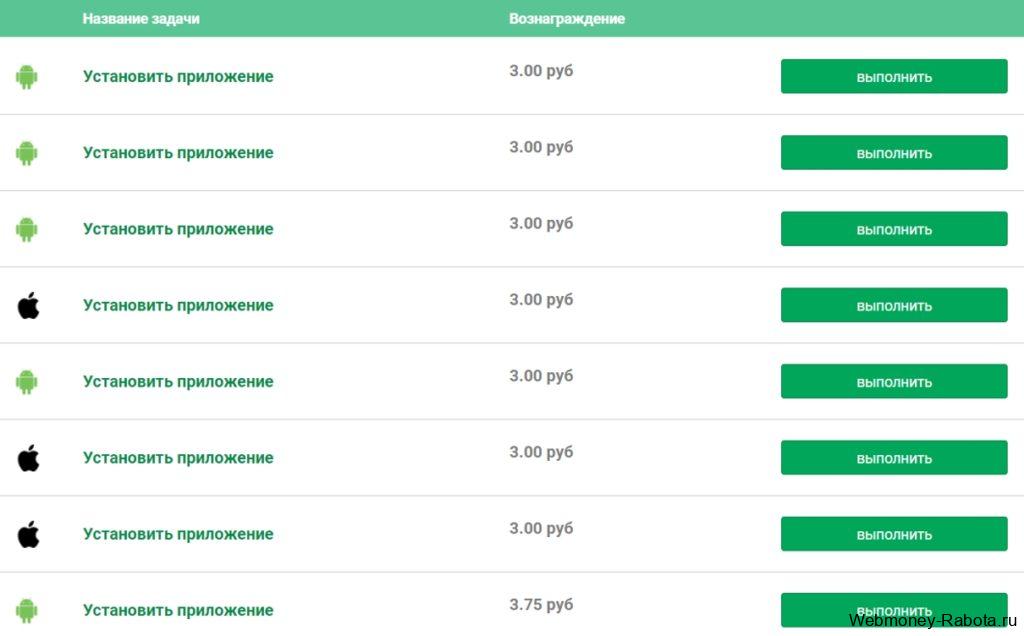This screenshot has height=636, width=1024.
Task: Select '3.00 руб' reward in the fourth row
Action: pyautogui.click(x=541, y=300)
